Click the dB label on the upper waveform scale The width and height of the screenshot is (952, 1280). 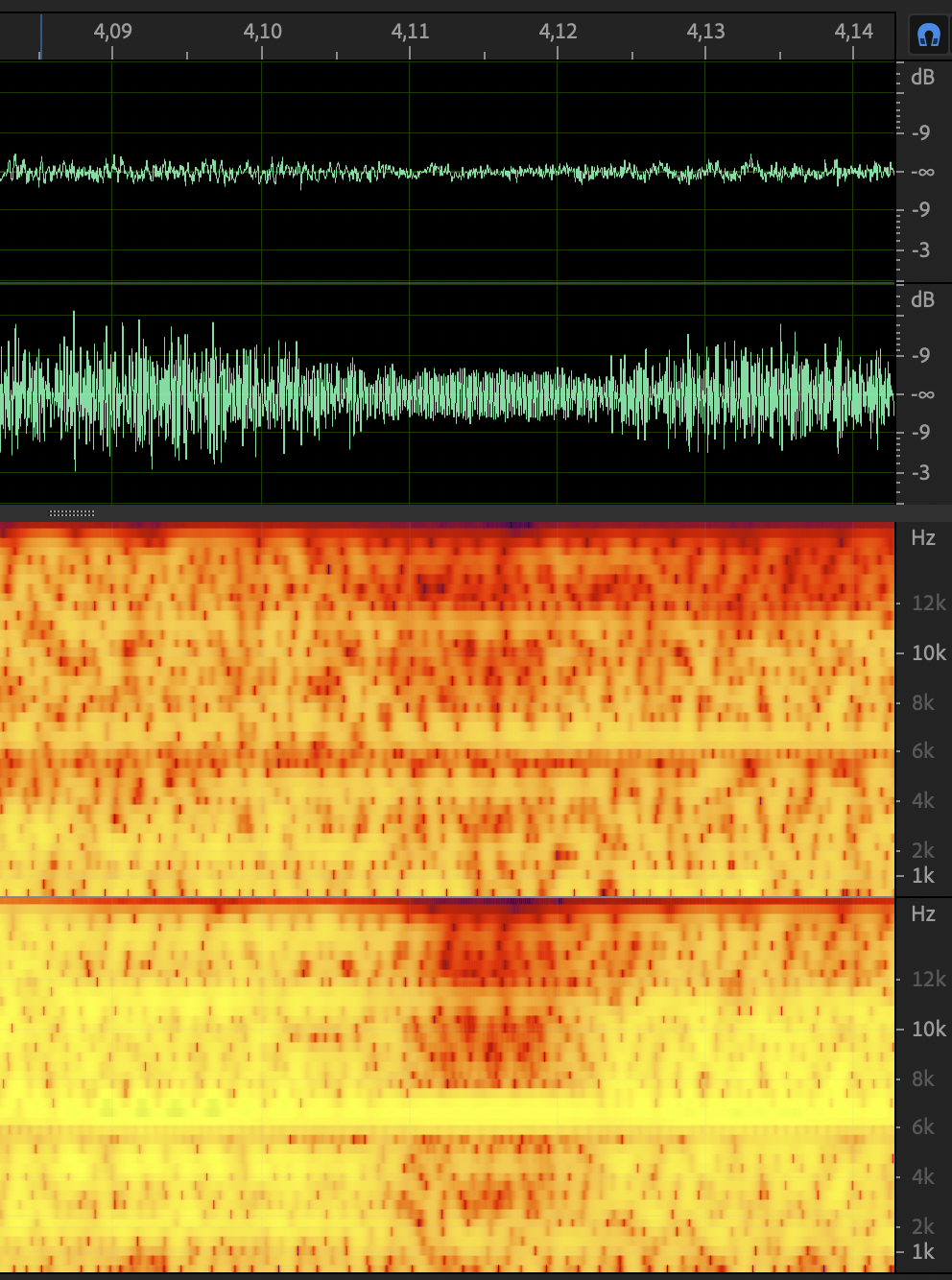tap(922, 78)
